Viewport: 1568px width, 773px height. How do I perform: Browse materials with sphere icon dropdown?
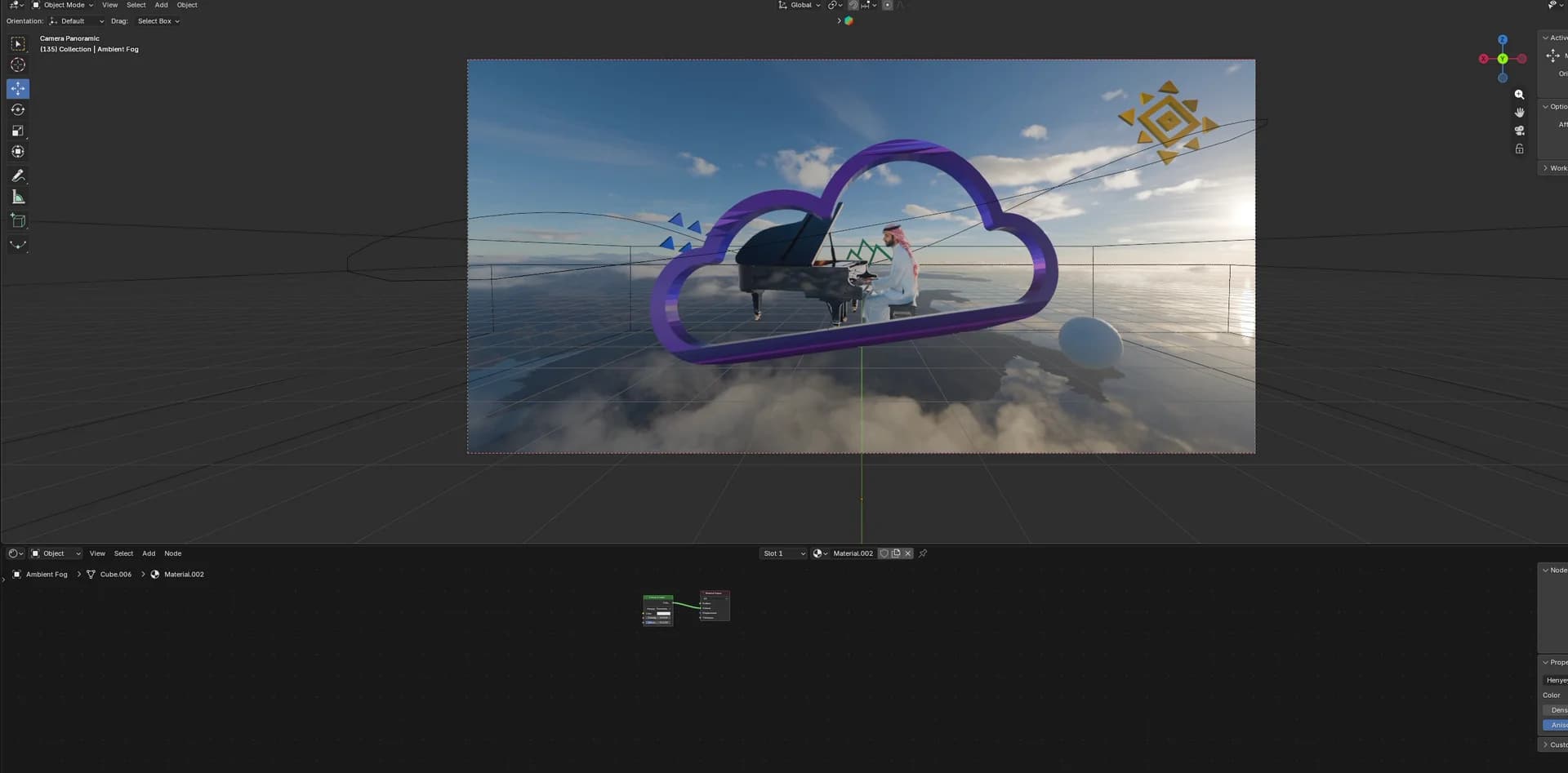(820, 553)
